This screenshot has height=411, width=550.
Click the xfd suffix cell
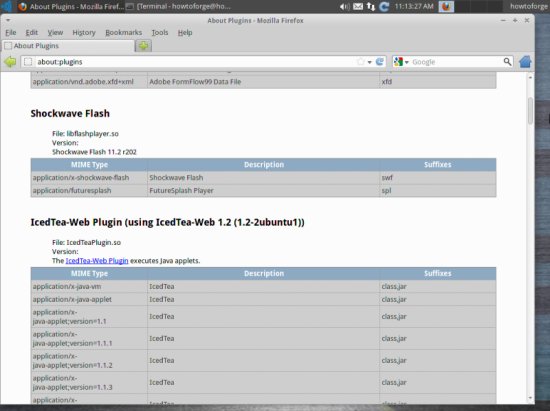pos(438,82)
